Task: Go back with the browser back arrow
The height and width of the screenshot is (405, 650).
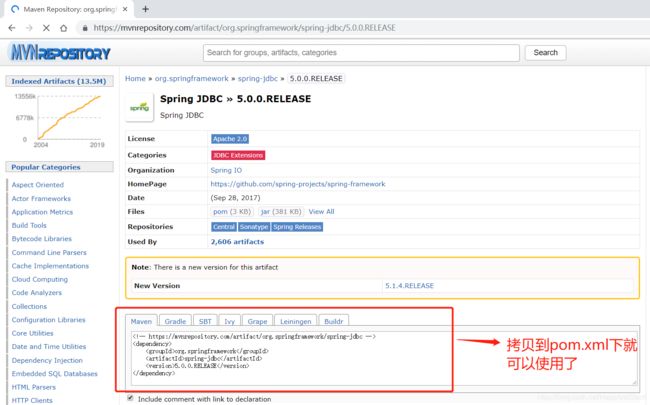Action: pyautogui.click(x=12, y=28)
